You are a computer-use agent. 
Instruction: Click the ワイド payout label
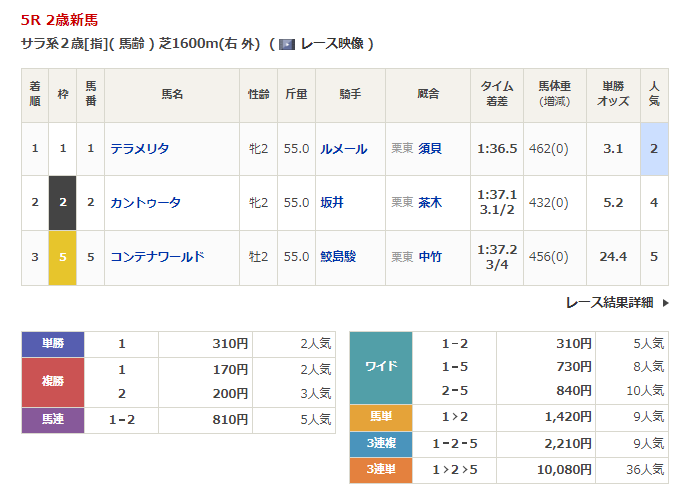[380, 367]
